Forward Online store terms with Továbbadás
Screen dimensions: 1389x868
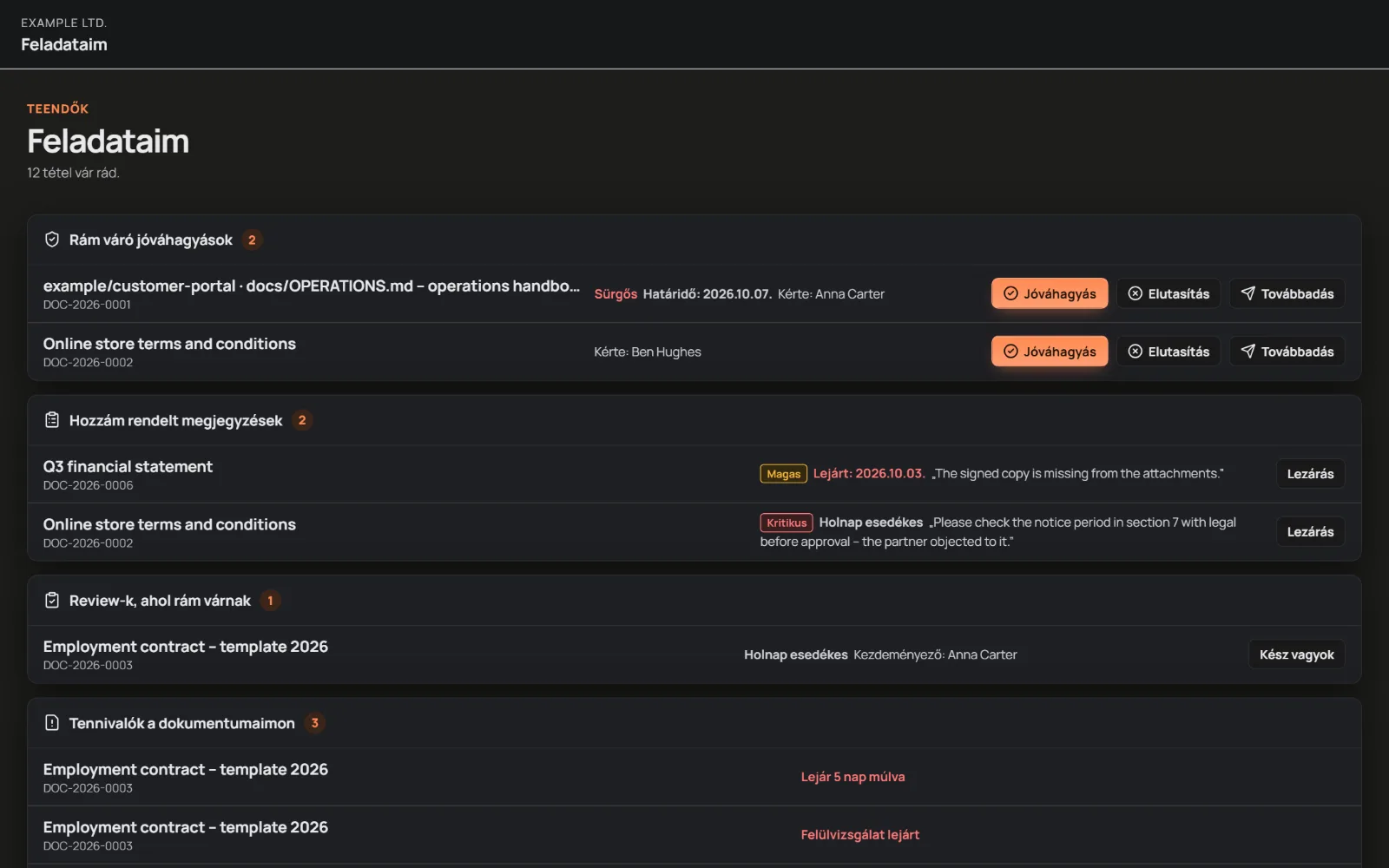click(x=1287, y=352)
